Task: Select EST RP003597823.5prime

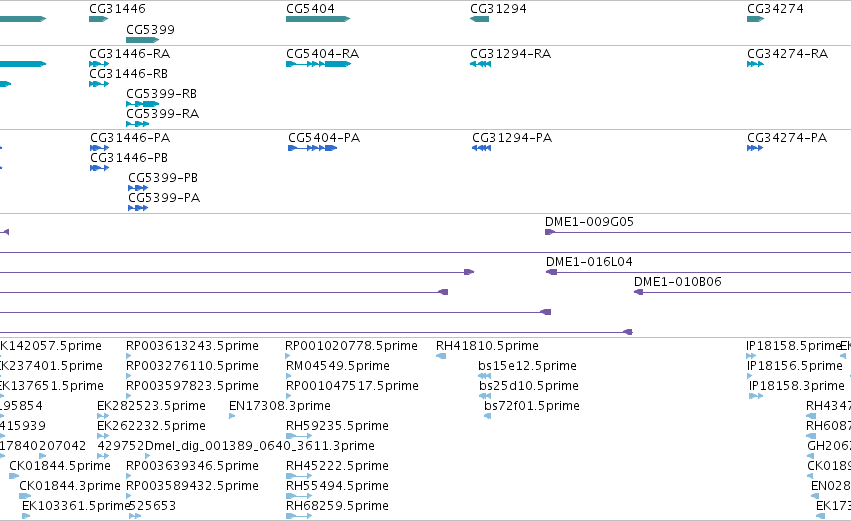Action: pyautogui.click(x=193, y=386)
